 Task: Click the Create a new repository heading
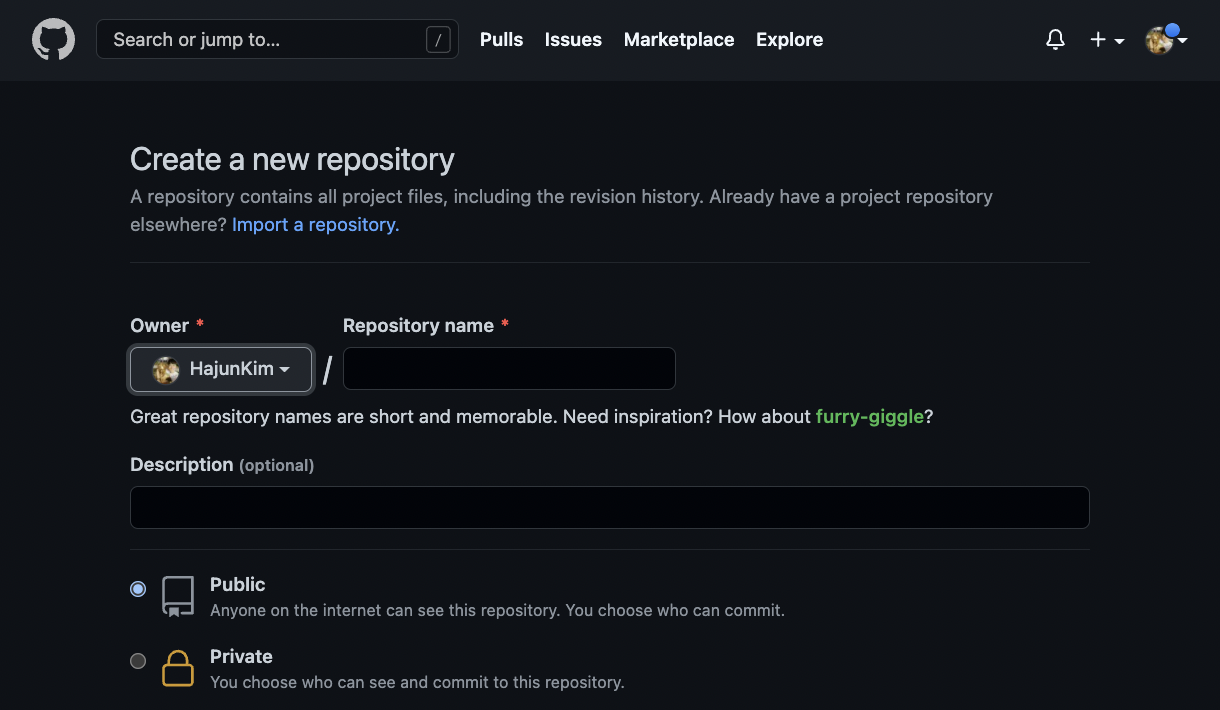[292, 159]
